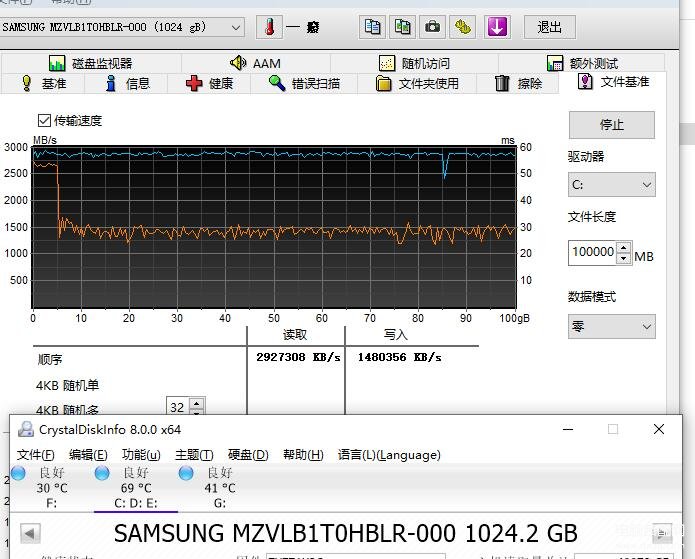
Task: Increase file length with the up stepper
Action: [x=624, y=247]
